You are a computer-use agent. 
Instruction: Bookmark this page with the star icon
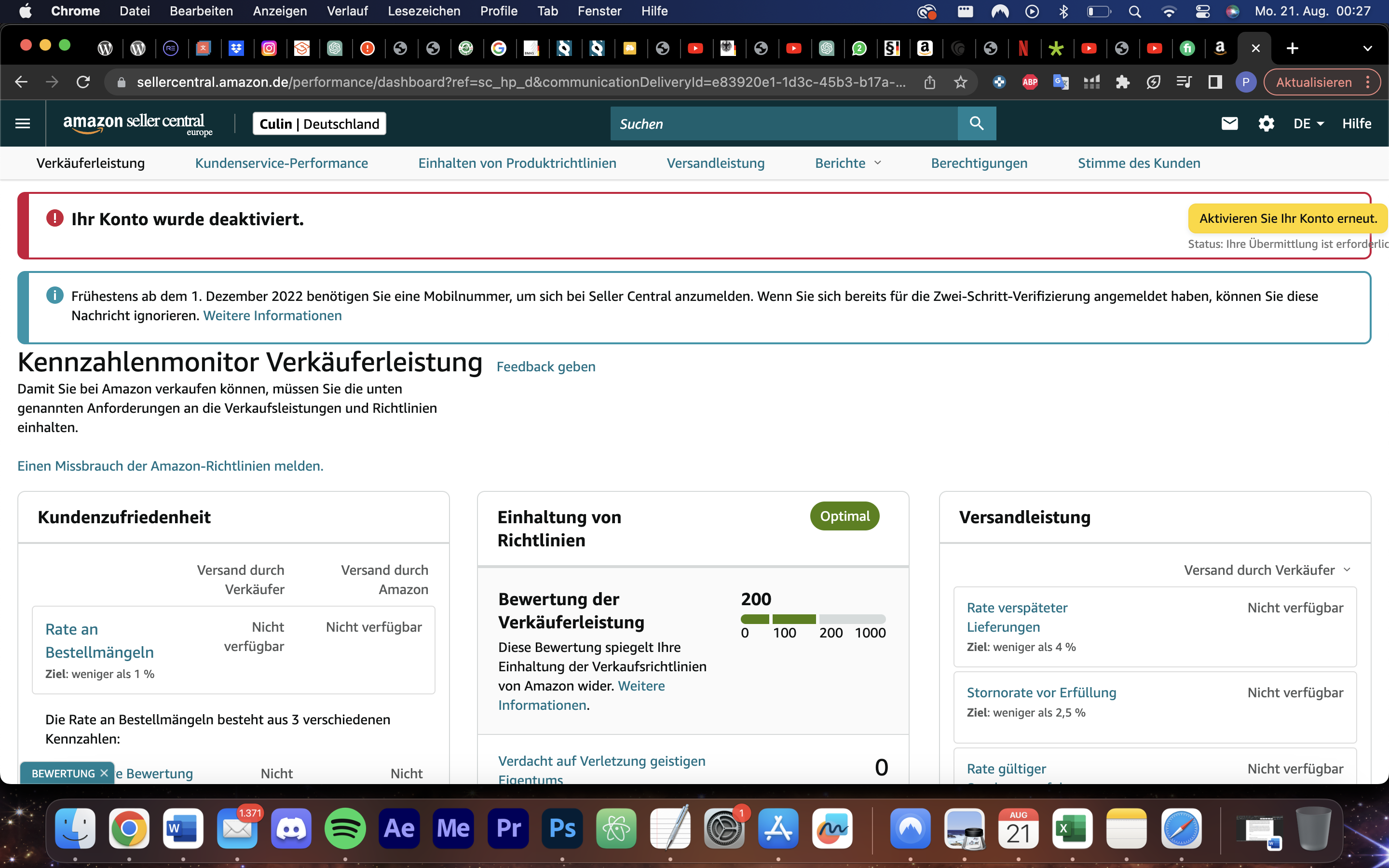point(960,82)
